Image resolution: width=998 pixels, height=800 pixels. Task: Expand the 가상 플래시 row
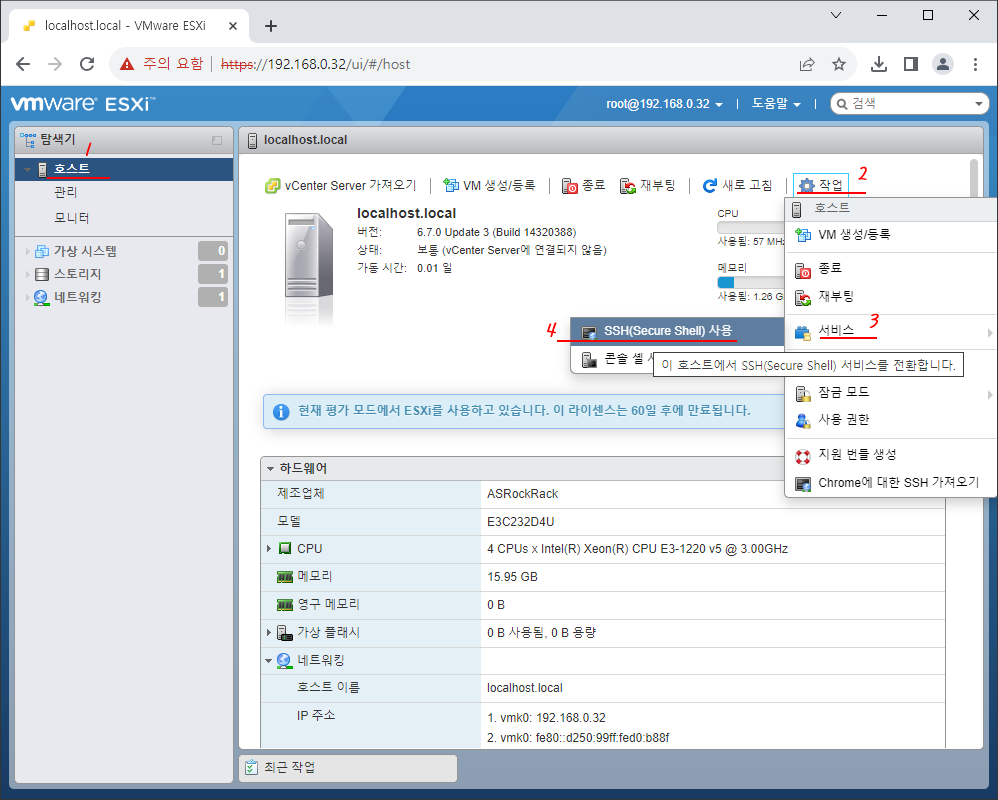point(269,633)
